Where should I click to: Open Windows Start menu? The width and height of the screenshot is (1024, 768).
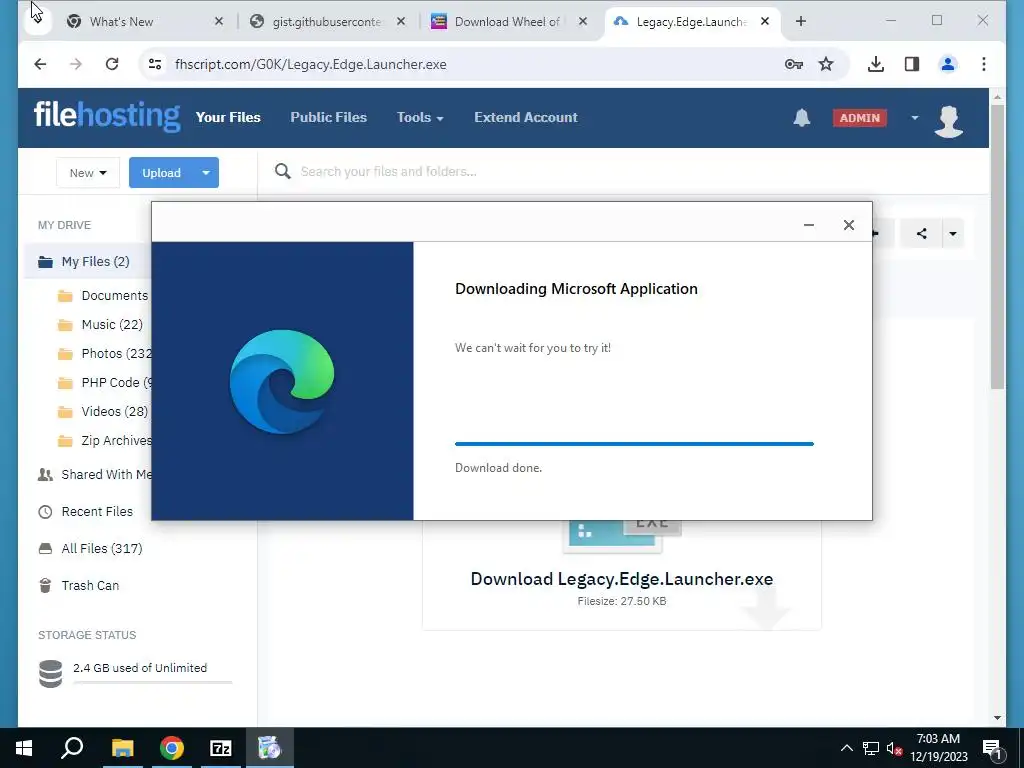[24, 748]
